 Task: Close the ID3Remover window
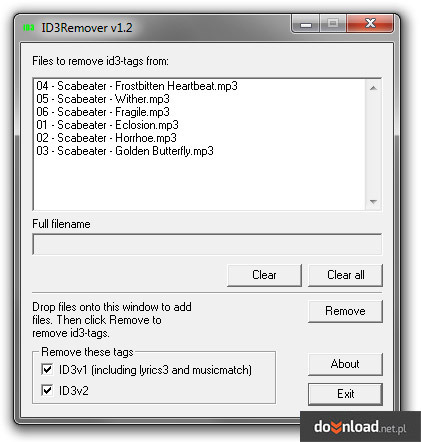[370, 24]
